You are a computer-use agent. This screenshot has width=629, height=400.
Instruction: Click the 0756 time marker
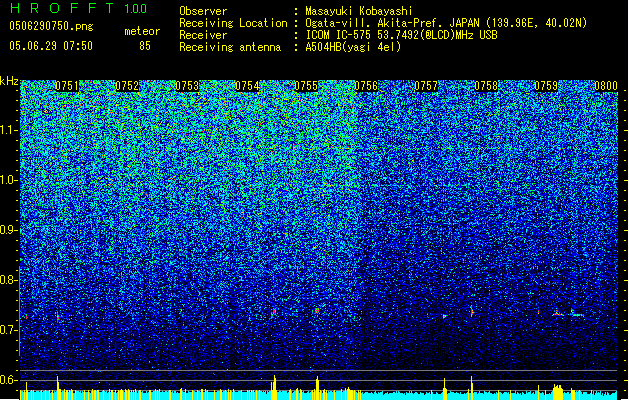pyautogui.click(x=366, y=86)
